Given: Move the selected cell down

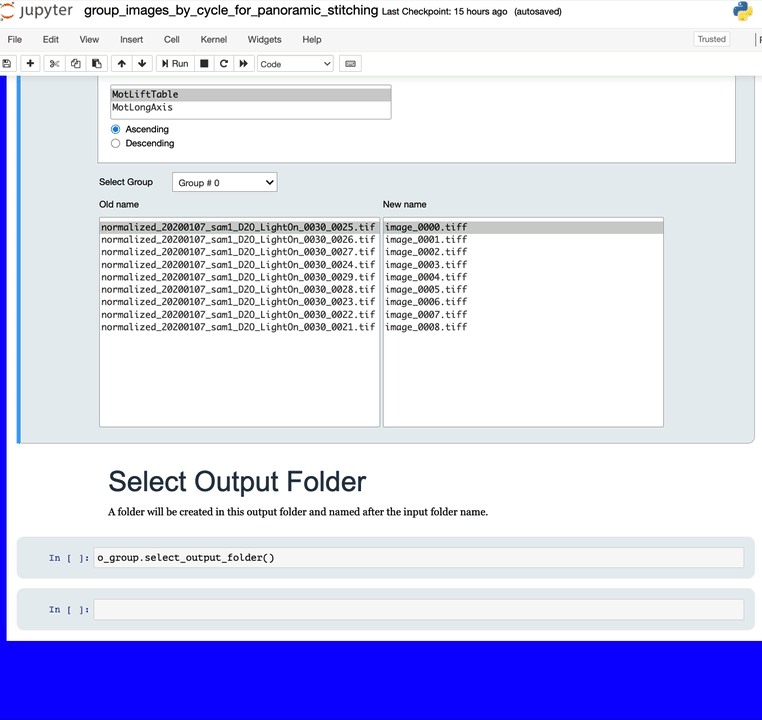Looking at the screenshot, I should pos(143,64).
